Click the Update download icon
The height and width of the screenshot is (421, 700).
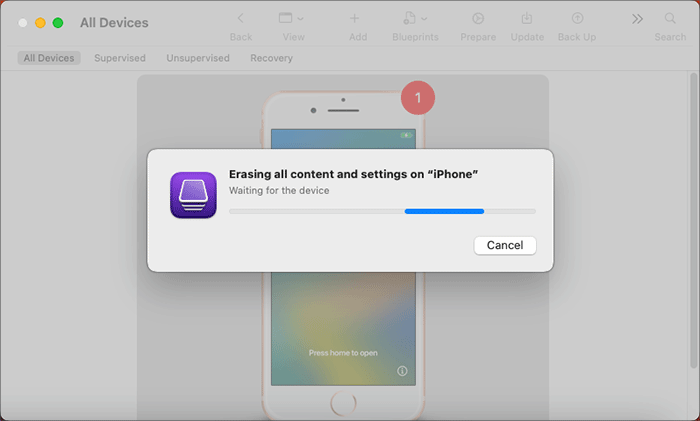tap(527, 18)
